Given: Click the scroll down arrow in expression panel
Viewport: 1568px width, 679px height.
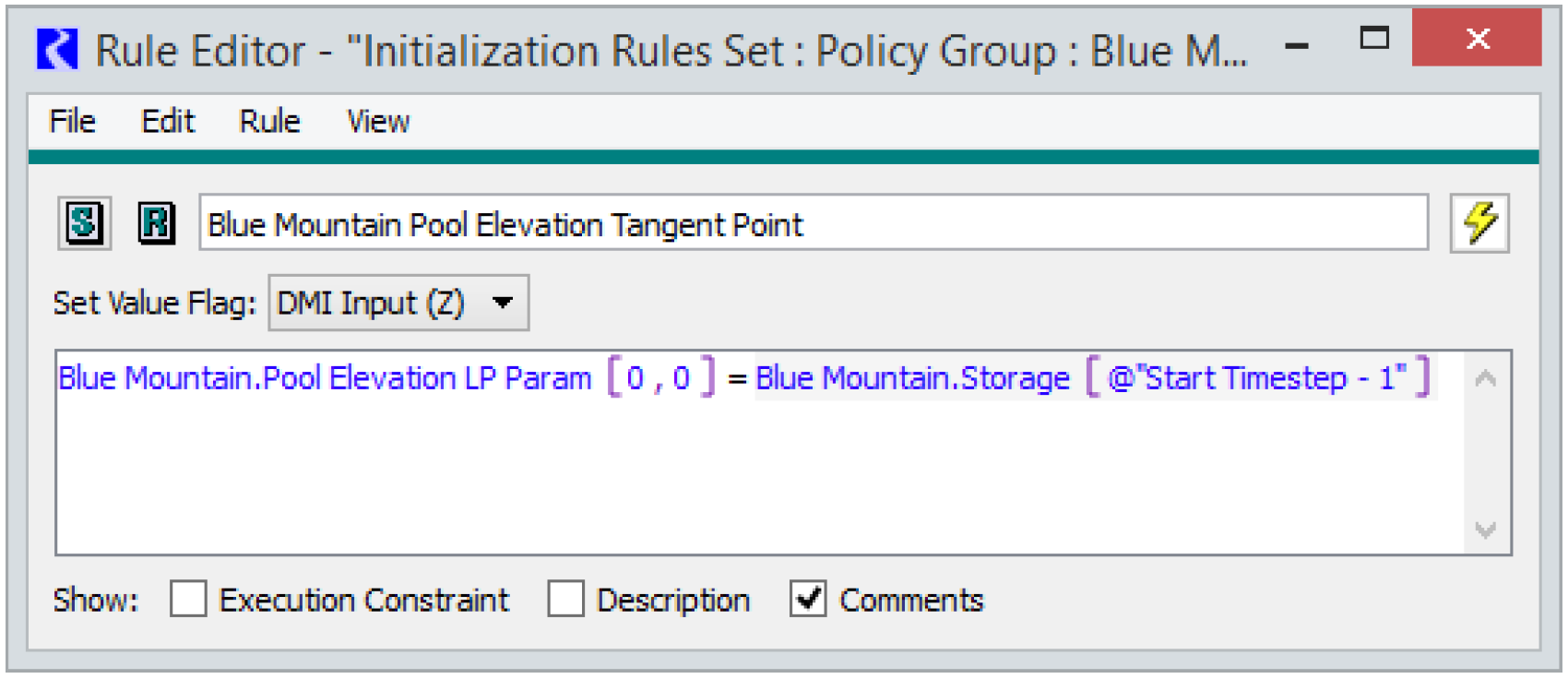Looking at the screenshot, I should pyautogui.click(x=1486, y=530).
